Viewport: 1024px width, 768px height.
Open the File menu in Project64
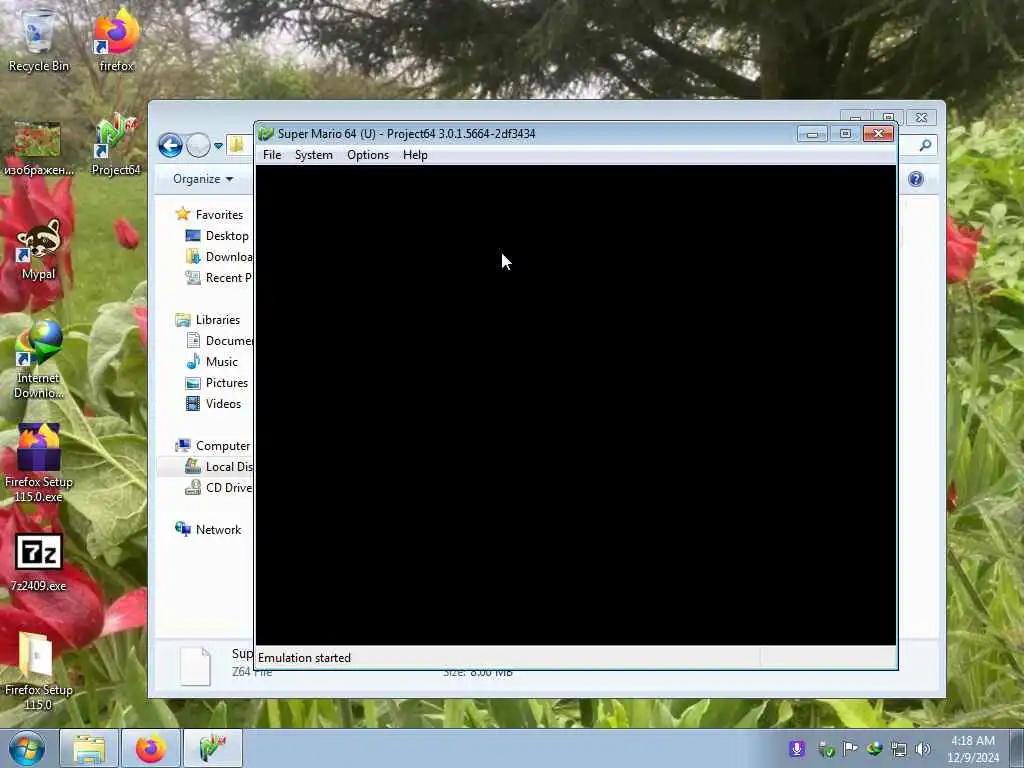pos(272,155)
